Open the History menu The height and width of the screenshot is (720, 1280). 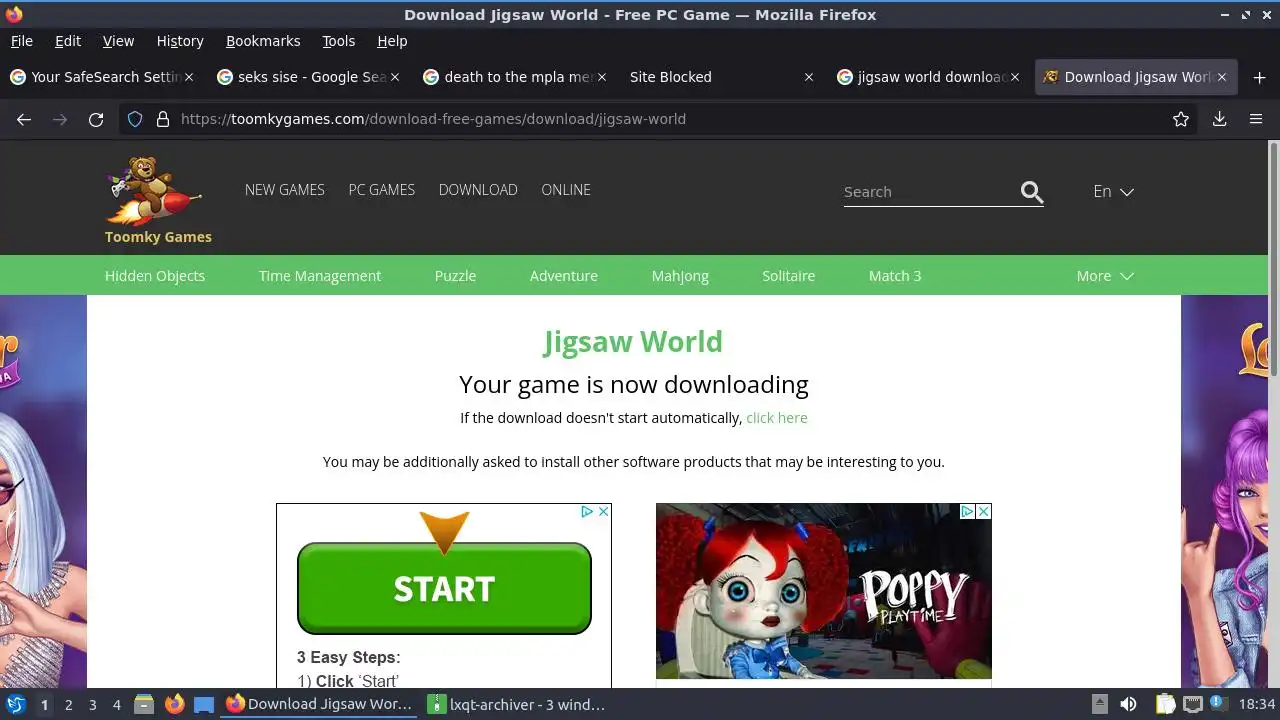(180, 41)
